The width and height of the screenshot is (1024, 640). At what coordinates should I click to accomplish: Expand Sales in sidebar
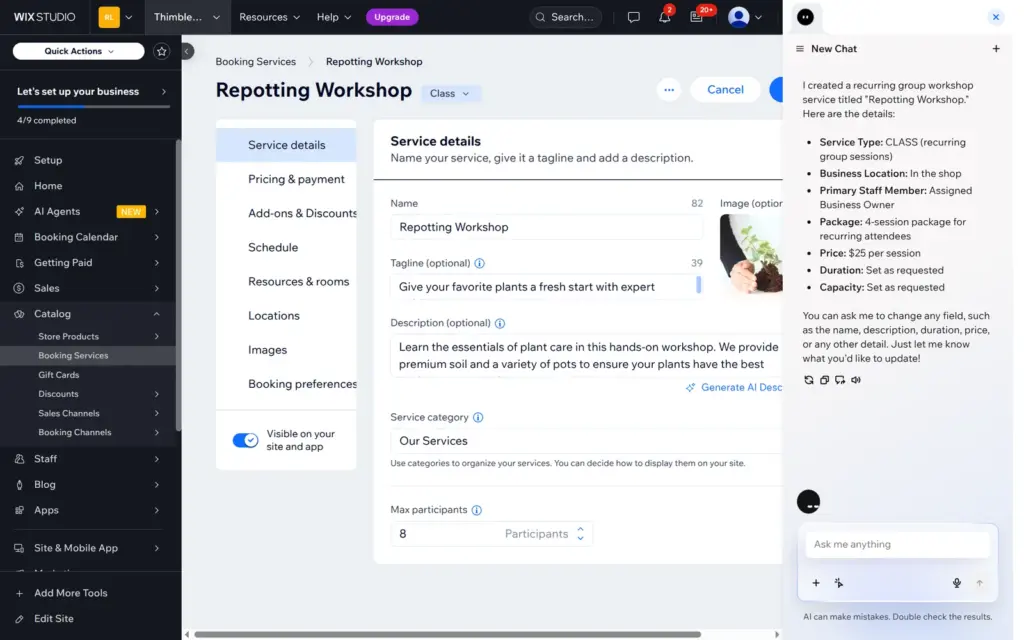pyautogui.click(x=157, y=288)
